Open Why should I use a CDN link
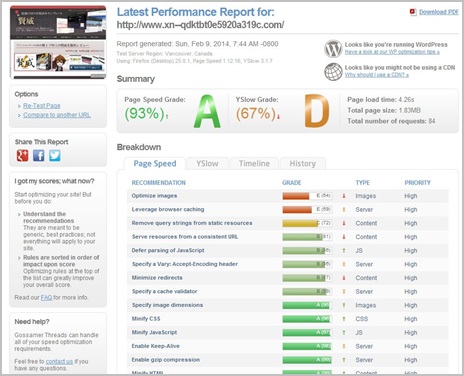The height and width of the screenshot is (376, 464). pyautogui.click(x=377, y=75)
